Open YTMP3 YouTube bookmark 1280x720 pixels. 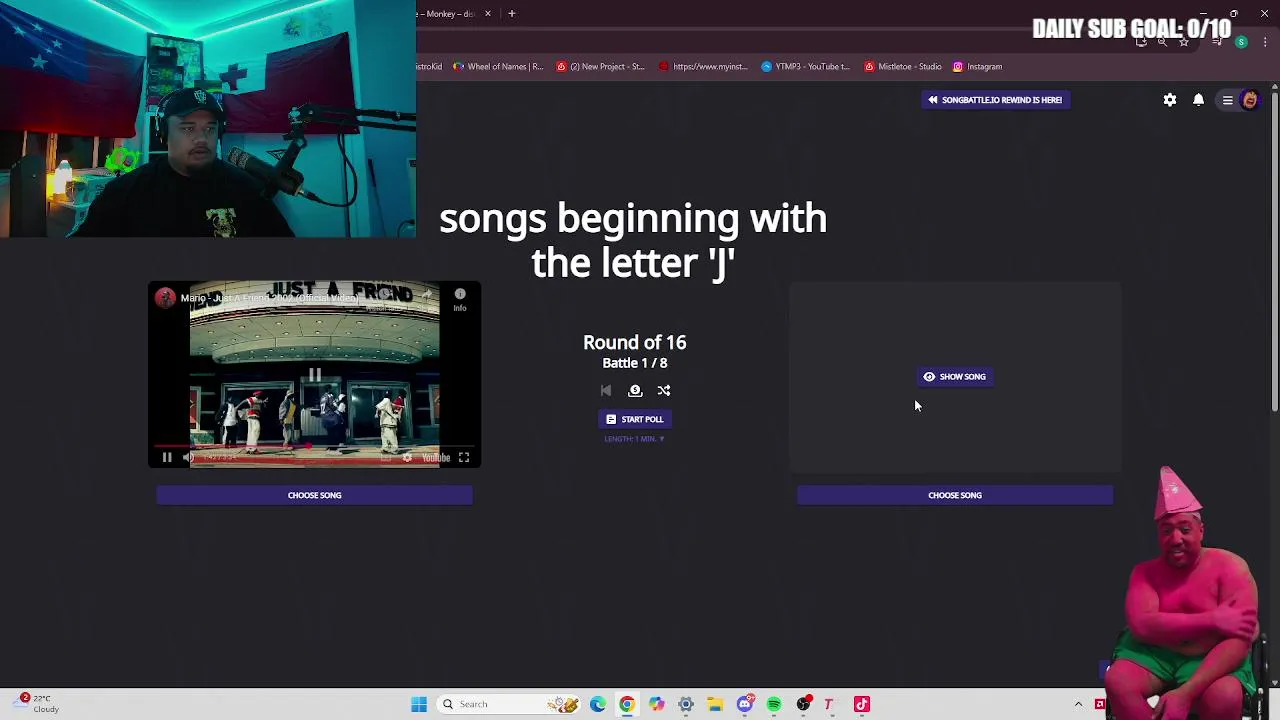tap(805, 67)
